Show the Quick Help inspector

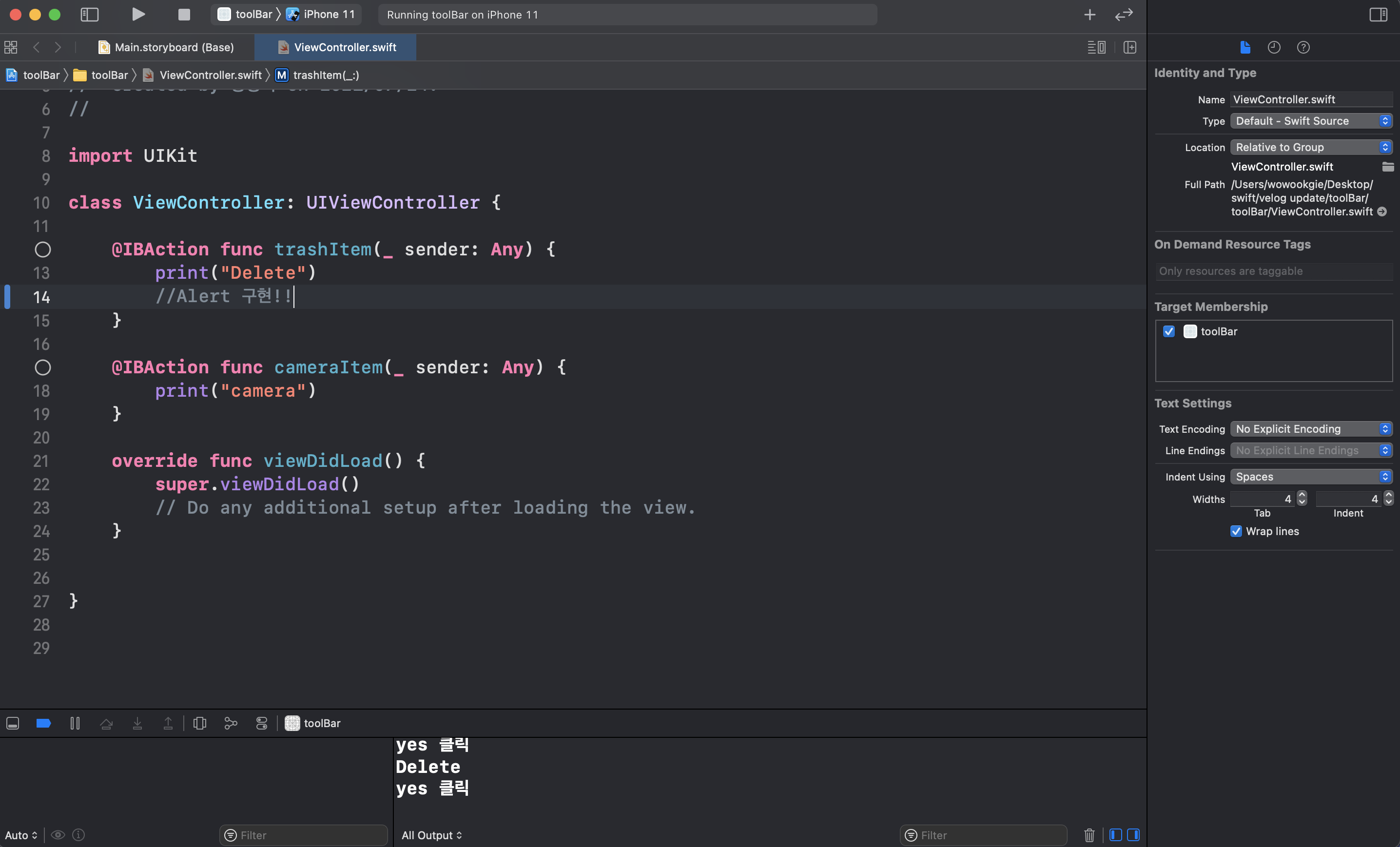(1303, 47)
